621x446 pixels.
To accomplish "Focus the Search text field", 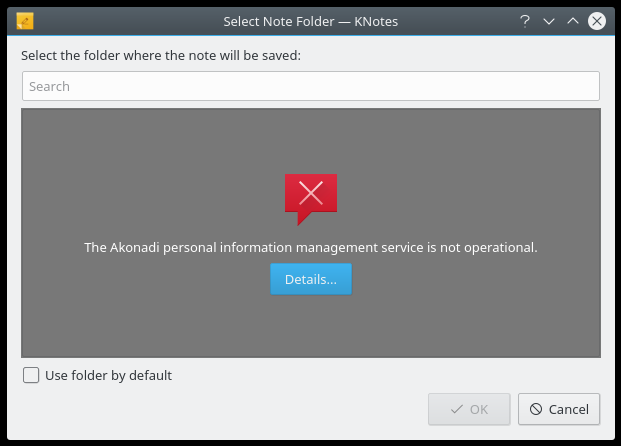I will (311, 86).
